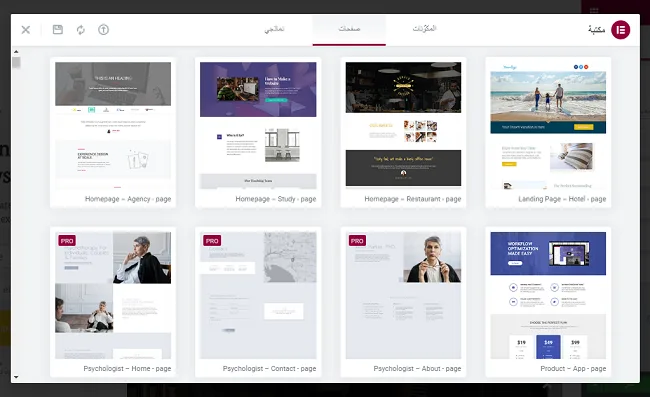Click the 'Landing Page – Hotel - page' label

(562, 199)
